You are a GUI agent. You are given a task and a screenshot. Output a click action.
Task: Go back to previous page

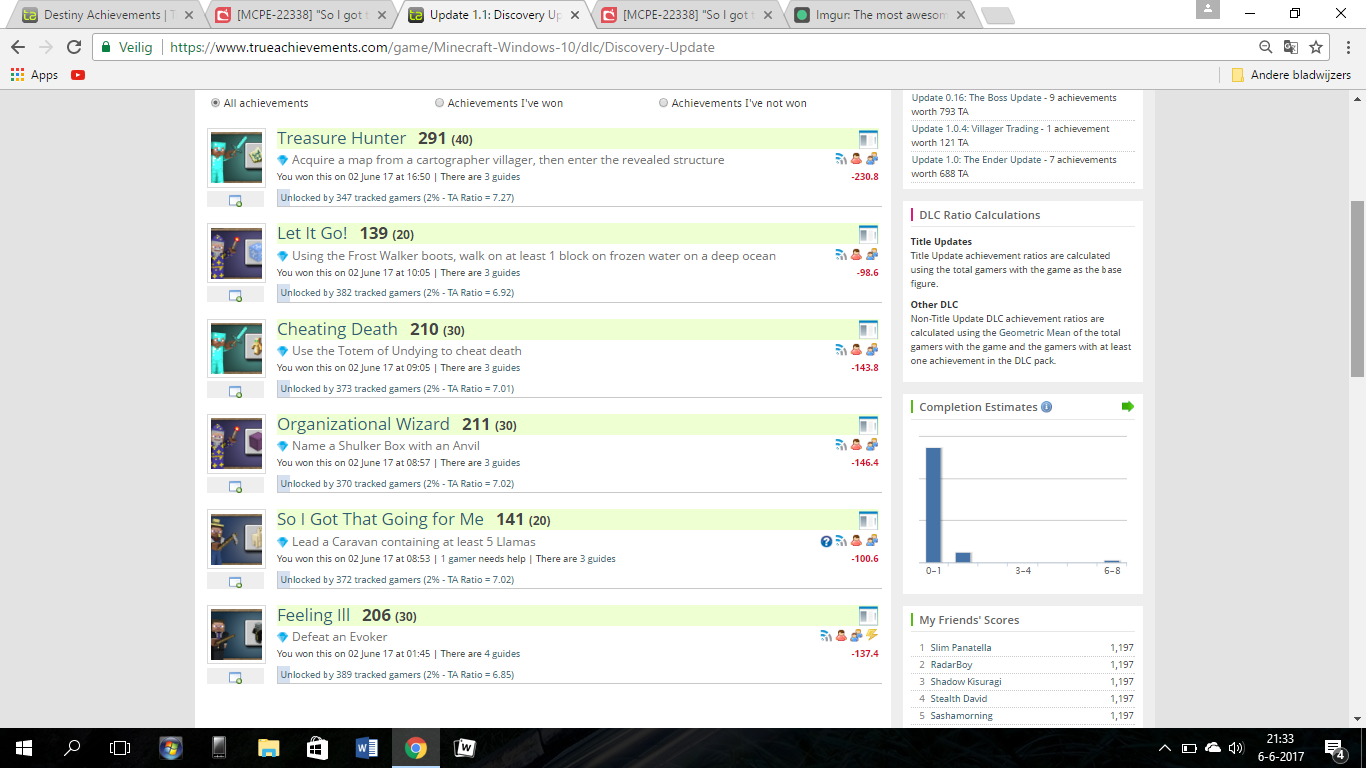[x=18, y=47]
